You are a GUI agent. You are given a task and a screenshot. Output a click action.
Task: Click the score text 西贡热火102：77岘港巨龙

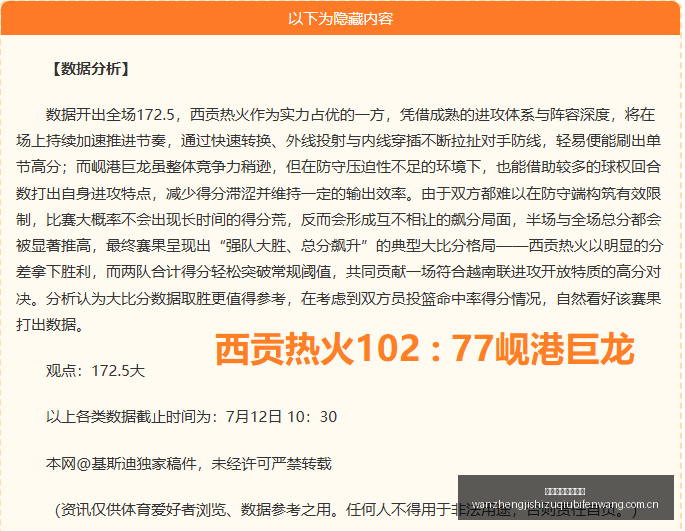pyautogui.click(x=424, y=349)
